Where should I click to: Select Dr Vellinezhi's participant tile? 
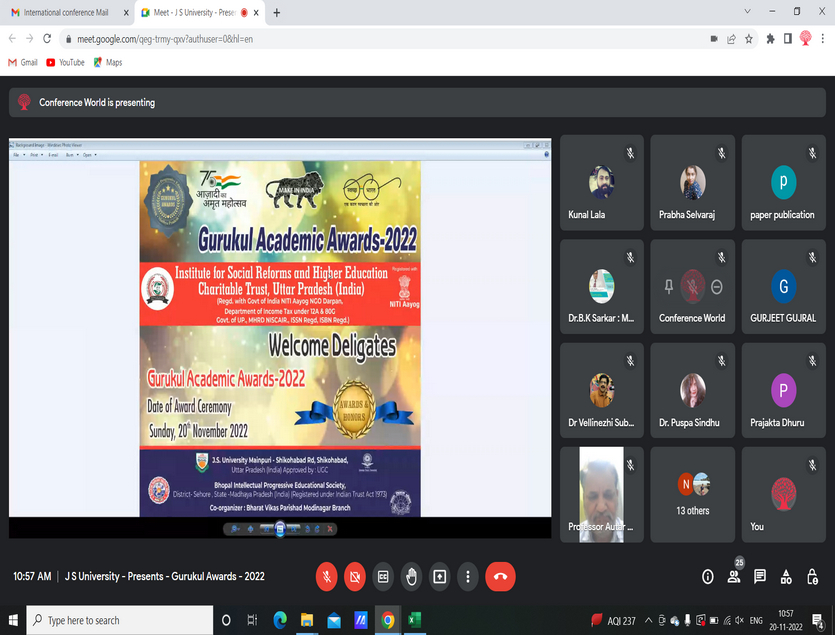(x=602, y=390)
